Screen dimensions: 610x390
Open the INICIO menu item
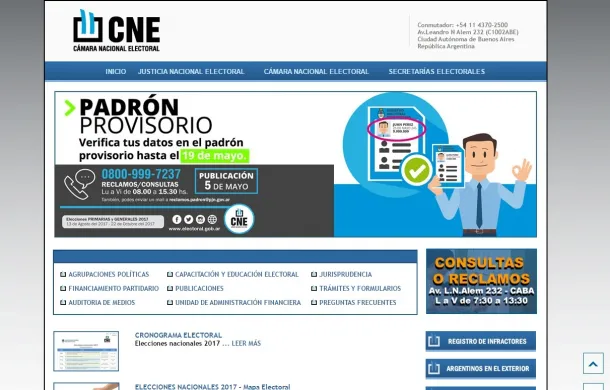pyautogui.click(x=116, y=72)
